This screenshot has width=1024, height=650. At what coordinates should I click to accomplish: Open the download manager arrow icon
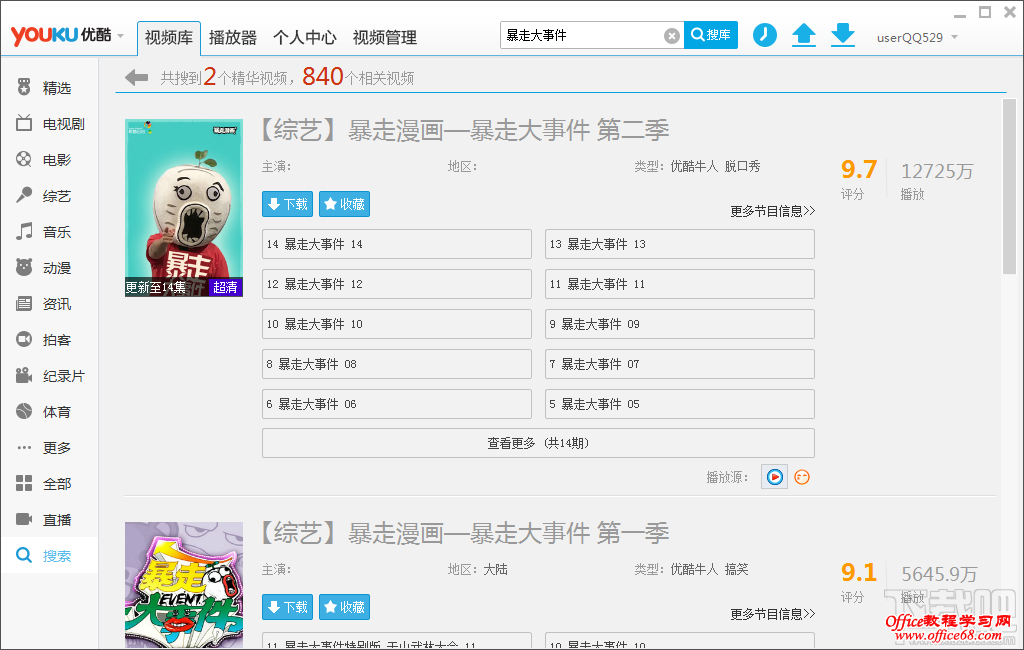843,35
